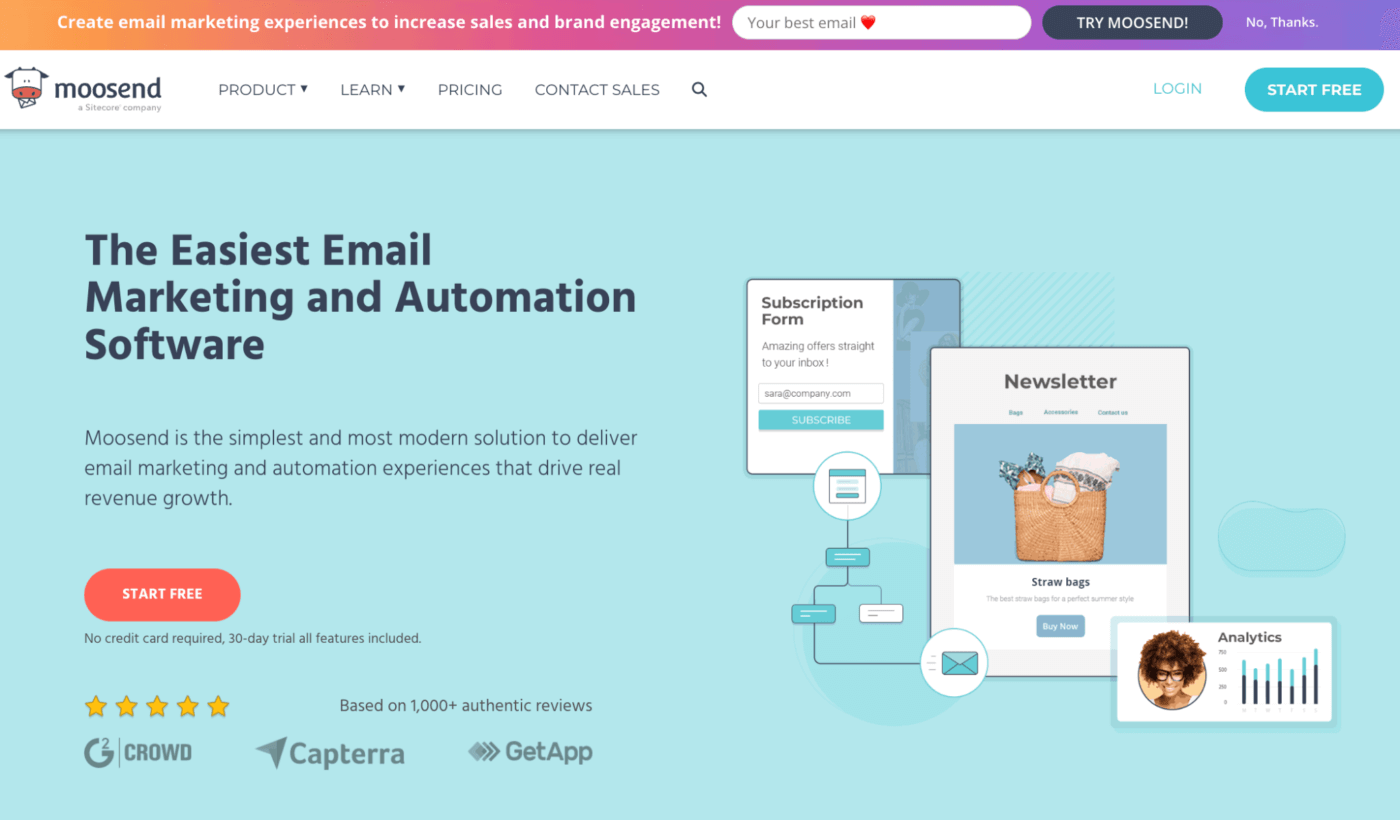Viewport: 1400px width, 820px height.
Task: Dismiss banner with No, Thanks.
Action: 1282,22
